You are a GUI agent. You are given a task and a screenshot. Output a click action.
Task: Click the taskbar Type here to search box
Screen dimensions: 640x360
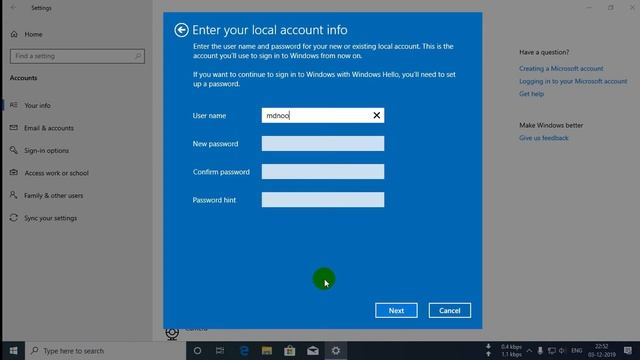click(106, 351)
